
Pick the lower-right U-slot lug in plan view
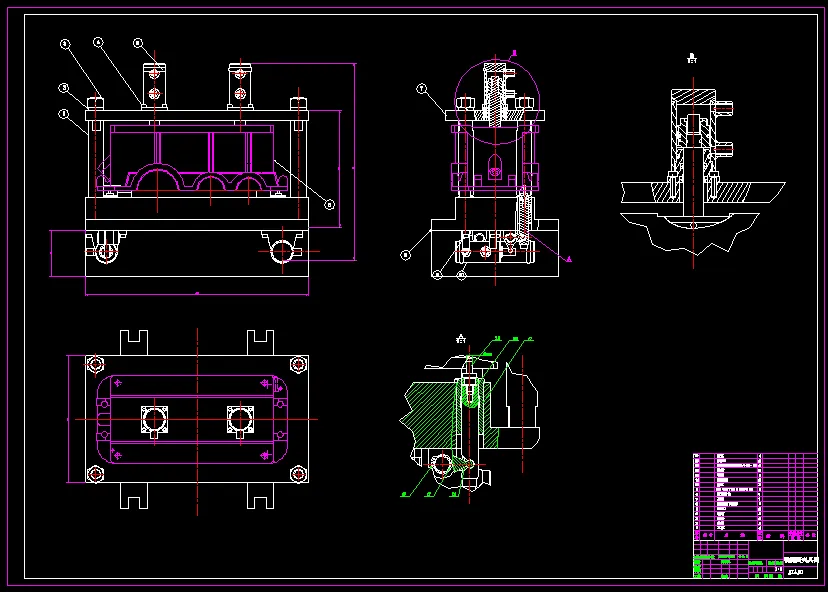click(261, 495)
